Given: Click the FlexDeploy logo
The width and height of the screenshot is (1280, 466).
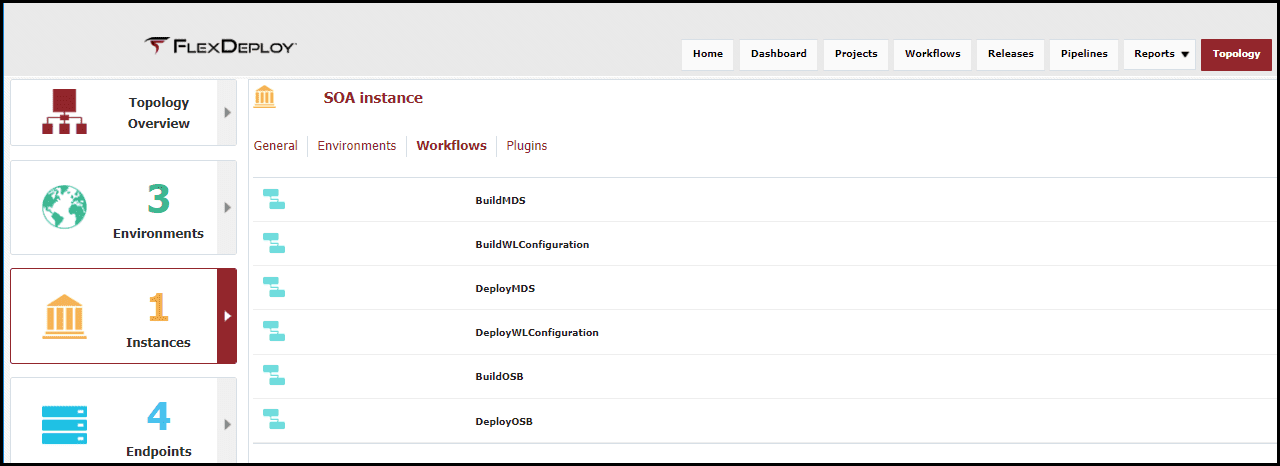Looking at the screenshot, I should 220,47.
